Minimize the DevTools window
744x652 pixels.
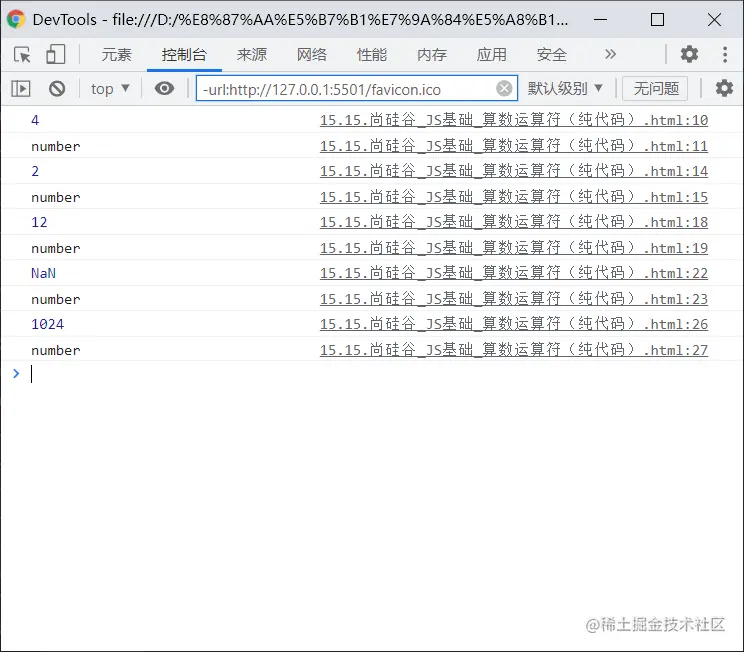(x=600, y=19)
